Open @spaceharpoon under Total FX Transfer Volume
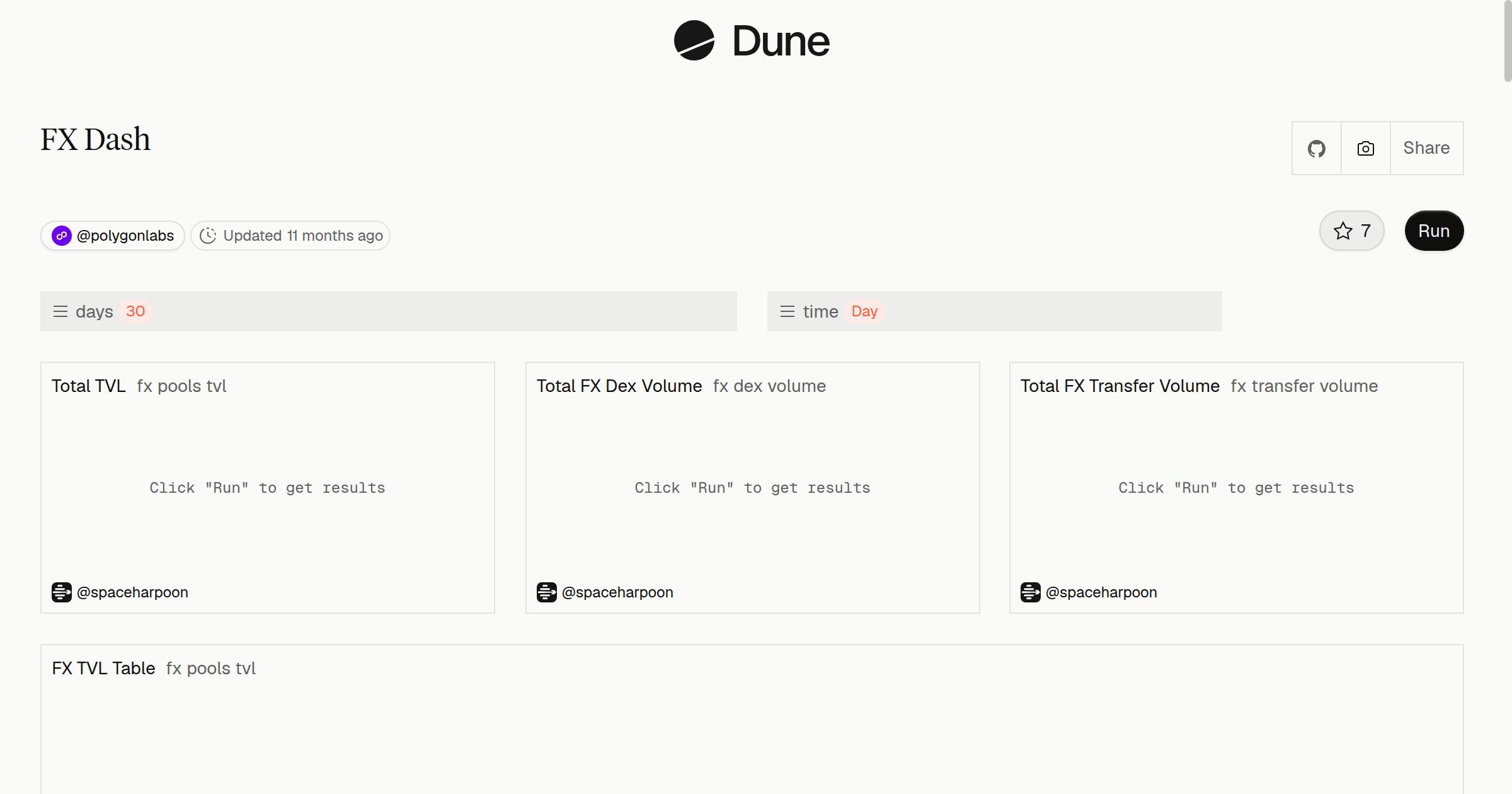The width and height of the screenshot is (1512, 794). (x=1101, y=592)
